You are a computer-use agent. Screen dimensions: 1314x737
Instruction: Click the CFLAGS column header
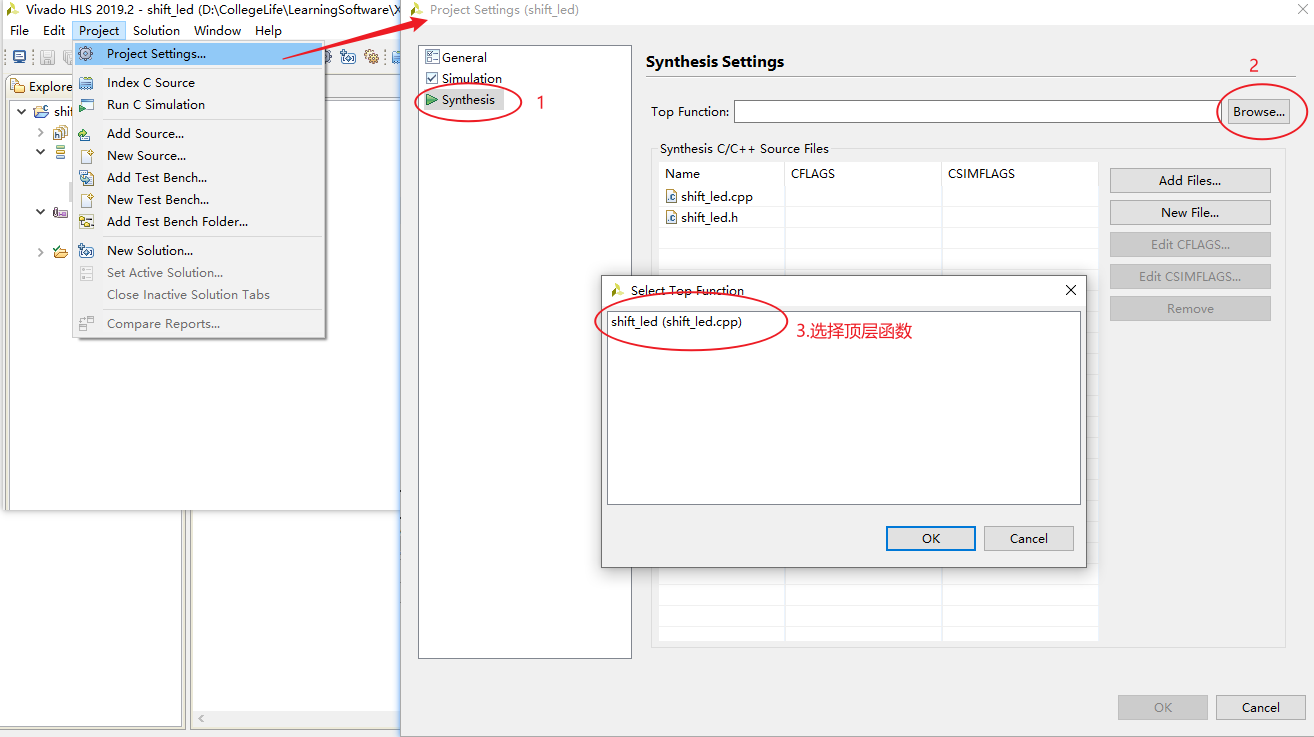[x=863, y=174]
